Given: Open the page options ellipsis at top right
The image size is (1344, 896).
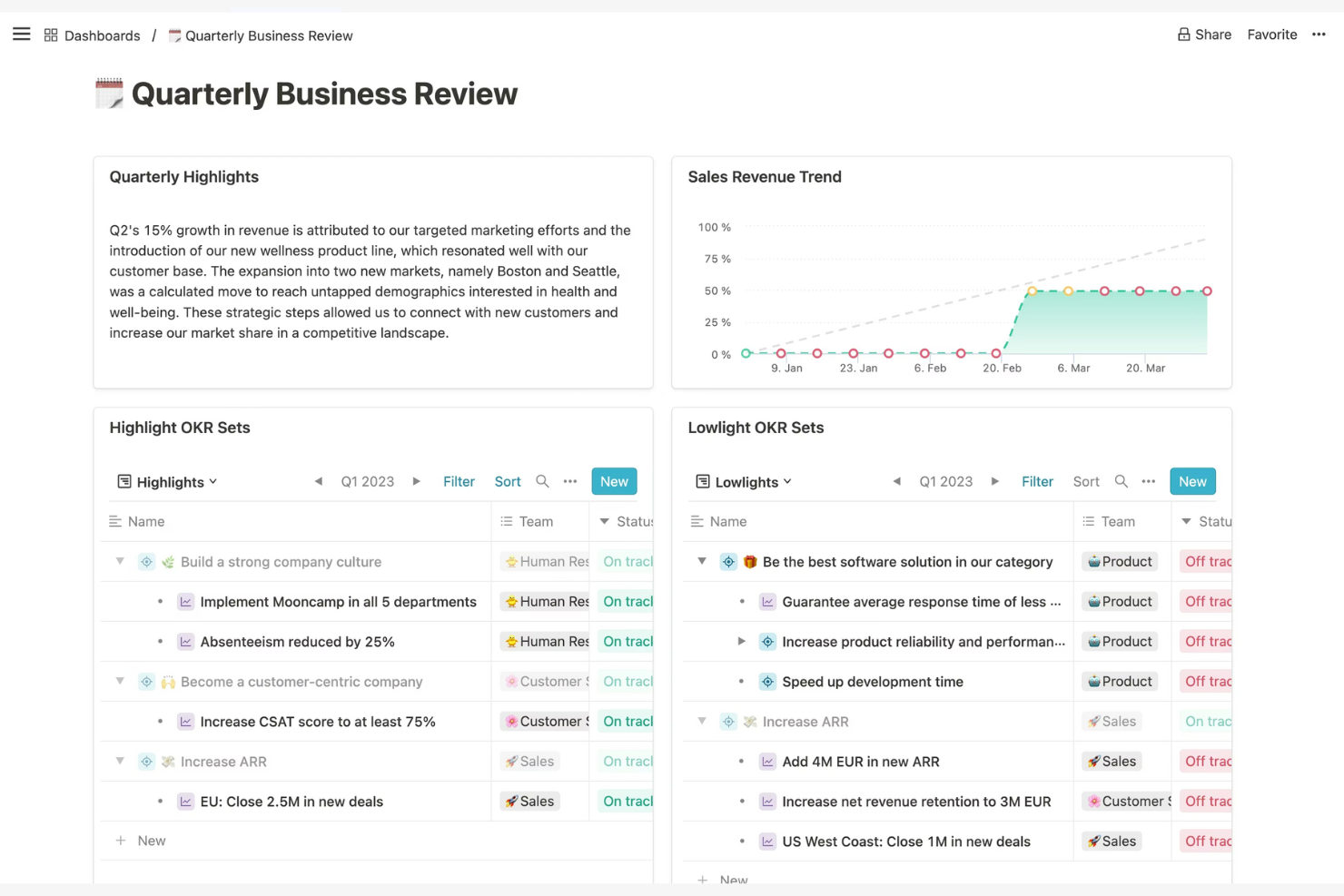Looking at the screenshot, I should [x=1319, y=34].
